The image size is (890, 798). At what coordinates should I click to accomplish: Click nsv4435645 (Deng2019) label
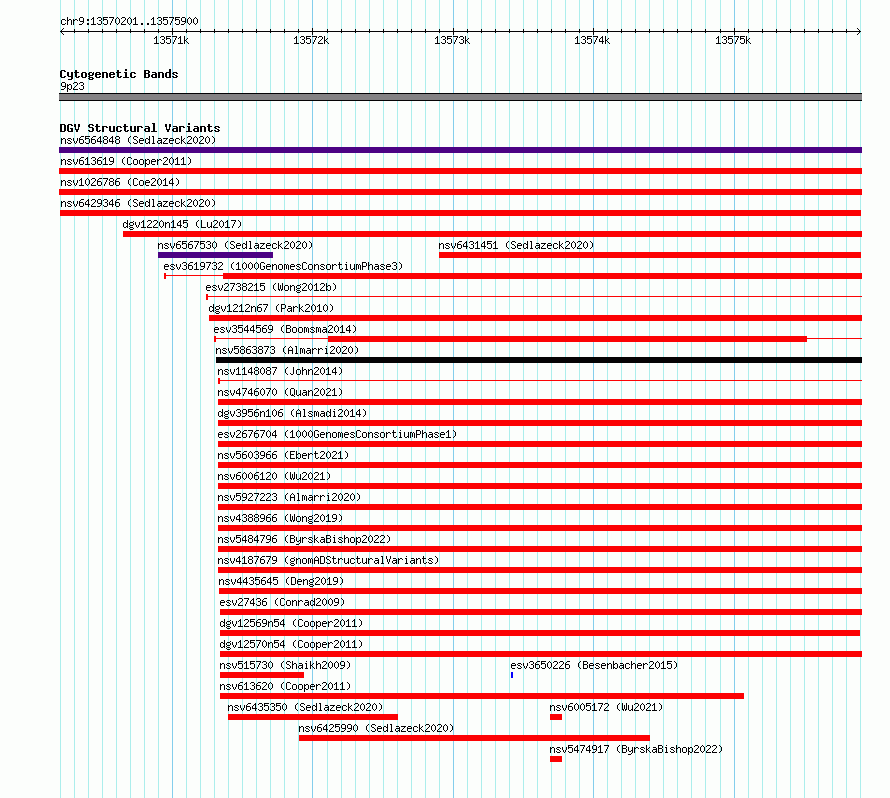point(282,581)
